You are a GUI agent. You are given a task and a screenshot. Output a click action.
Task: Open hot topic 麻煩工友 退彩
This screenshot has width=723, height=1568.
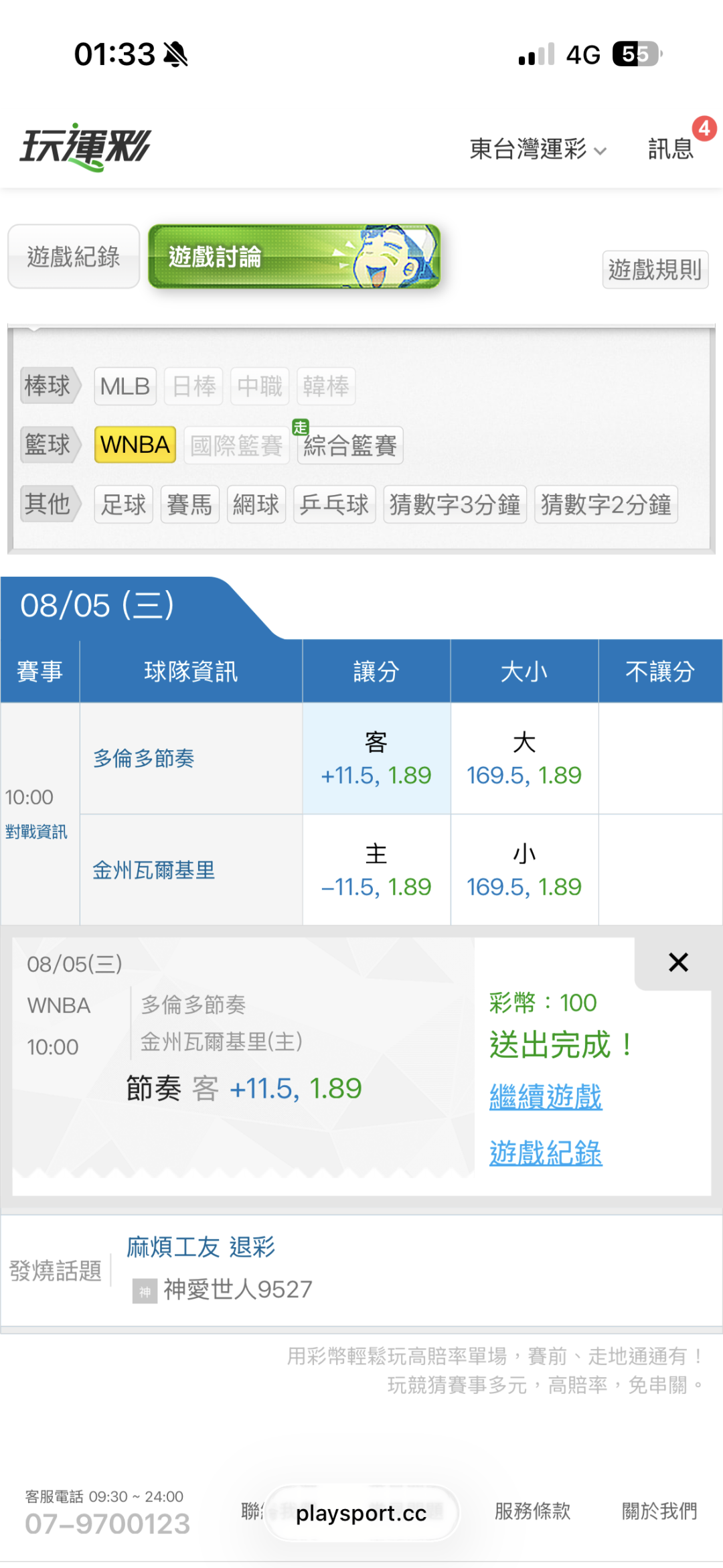point(201,1247)
